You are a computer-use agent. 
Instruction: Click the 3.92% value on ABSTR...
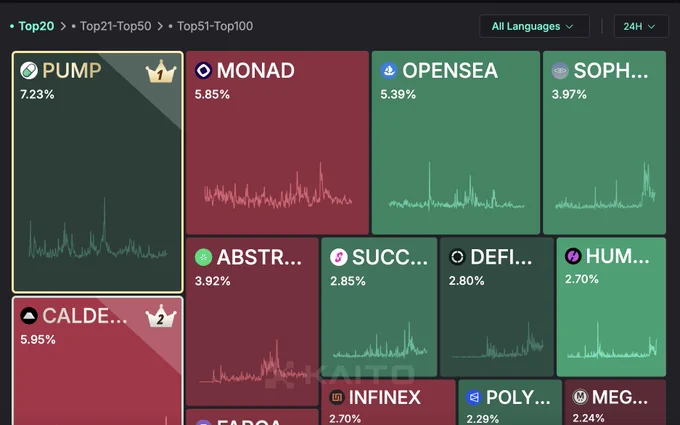pos(212,281)
